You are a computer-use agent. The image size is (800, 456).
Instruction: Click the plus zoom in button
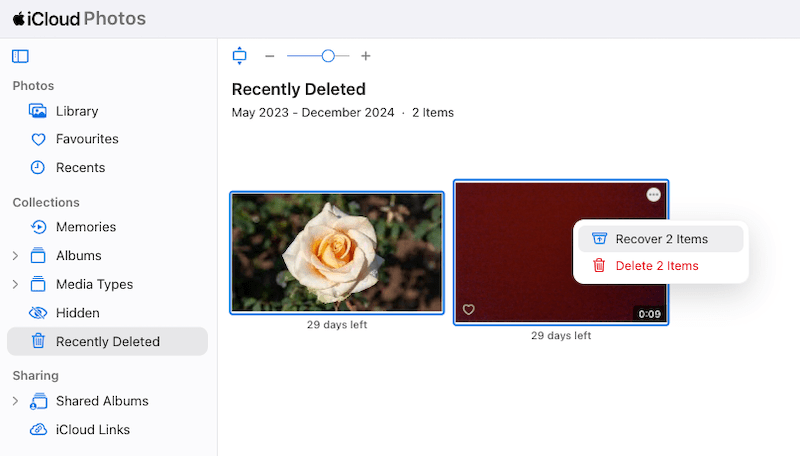(x=366, y=56)
